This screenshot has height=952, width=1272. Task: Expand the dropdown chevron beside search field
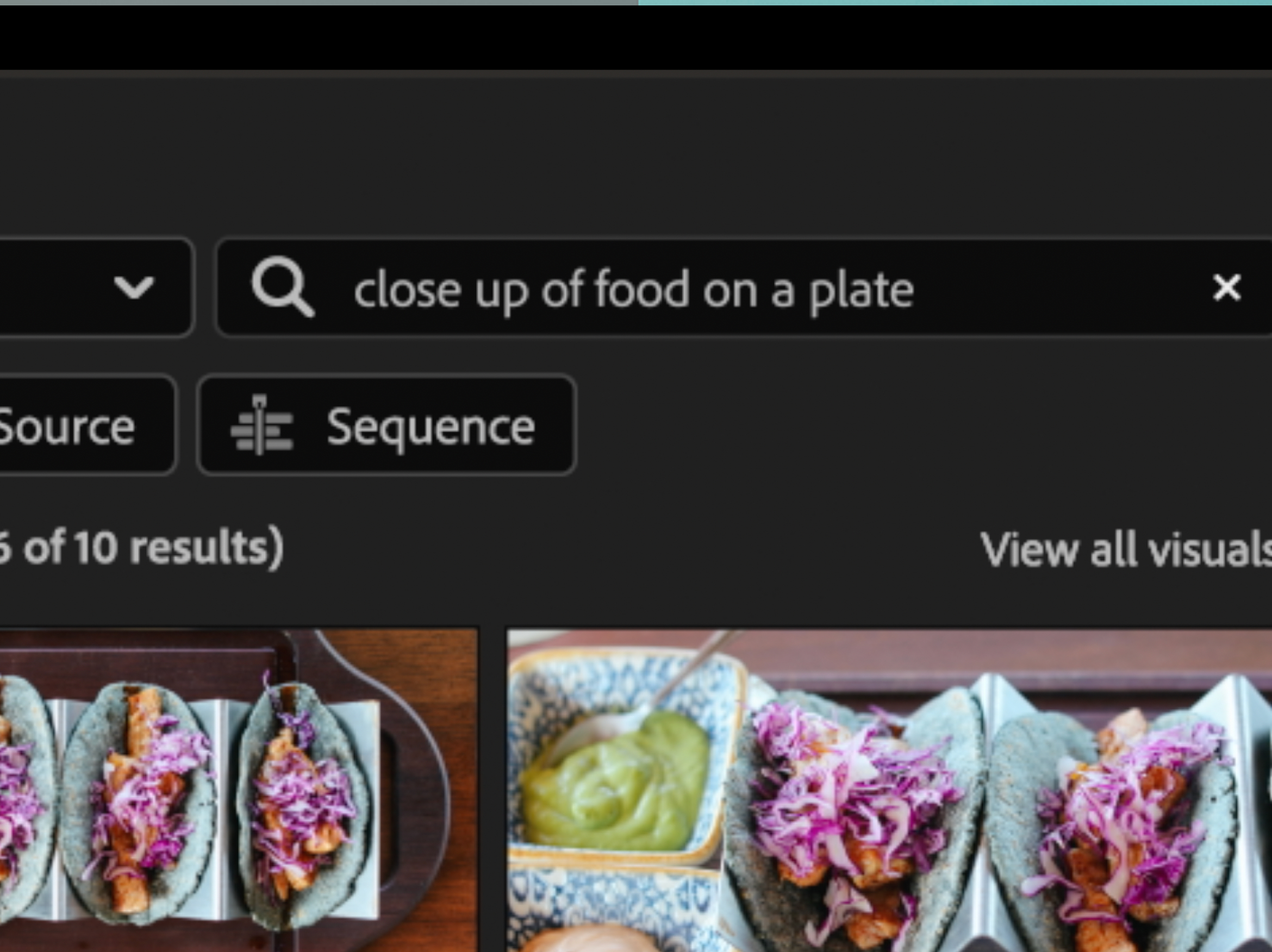[134, 287]
